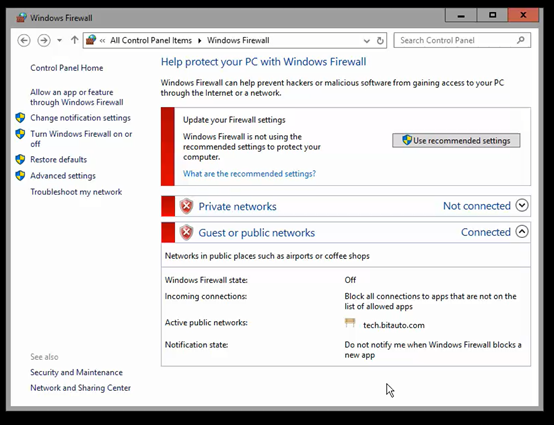The height and width of the screenshot is (425, 554).
Task: Click the address bar Control Panel icon
Action: coord(91,40)
